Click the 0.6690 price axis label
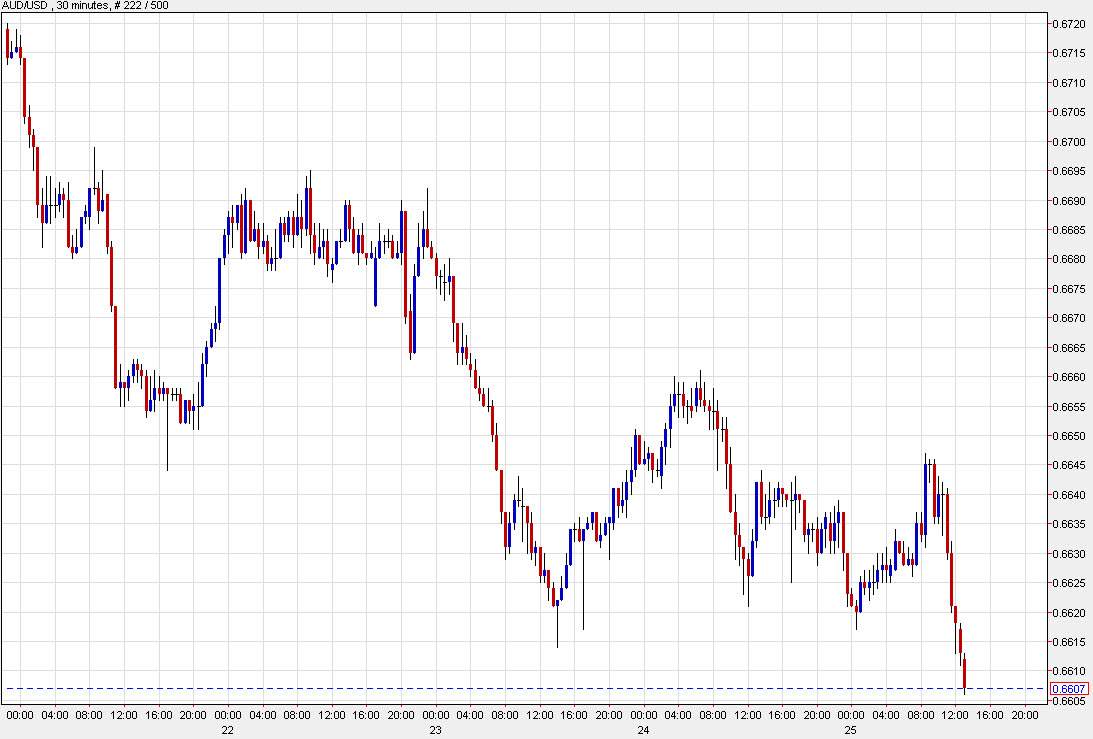This screenshot has height=739, width=1093. tap(1067, 199)
